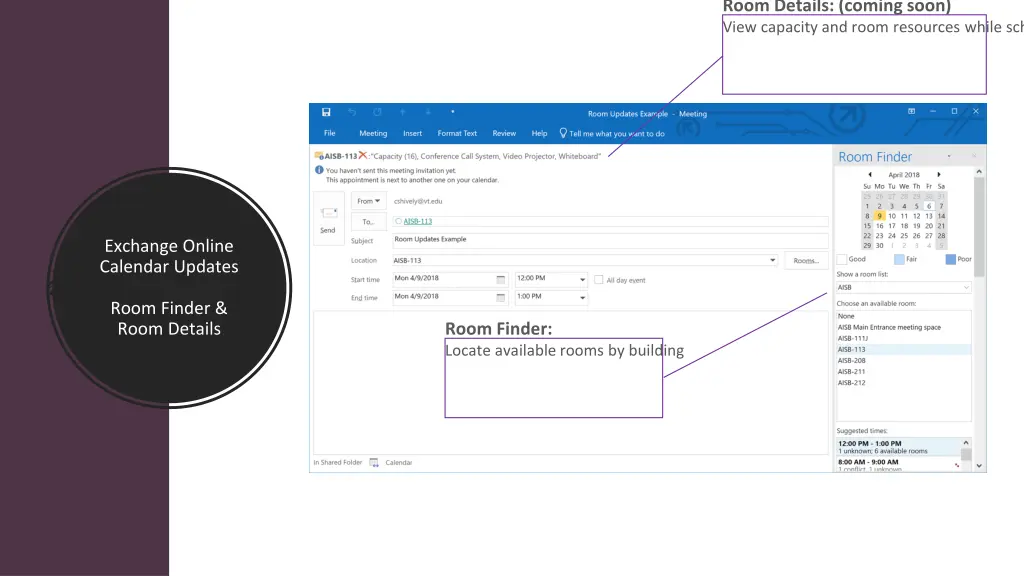
Task: Click the Good availability swatch
Action: [842, 259]
